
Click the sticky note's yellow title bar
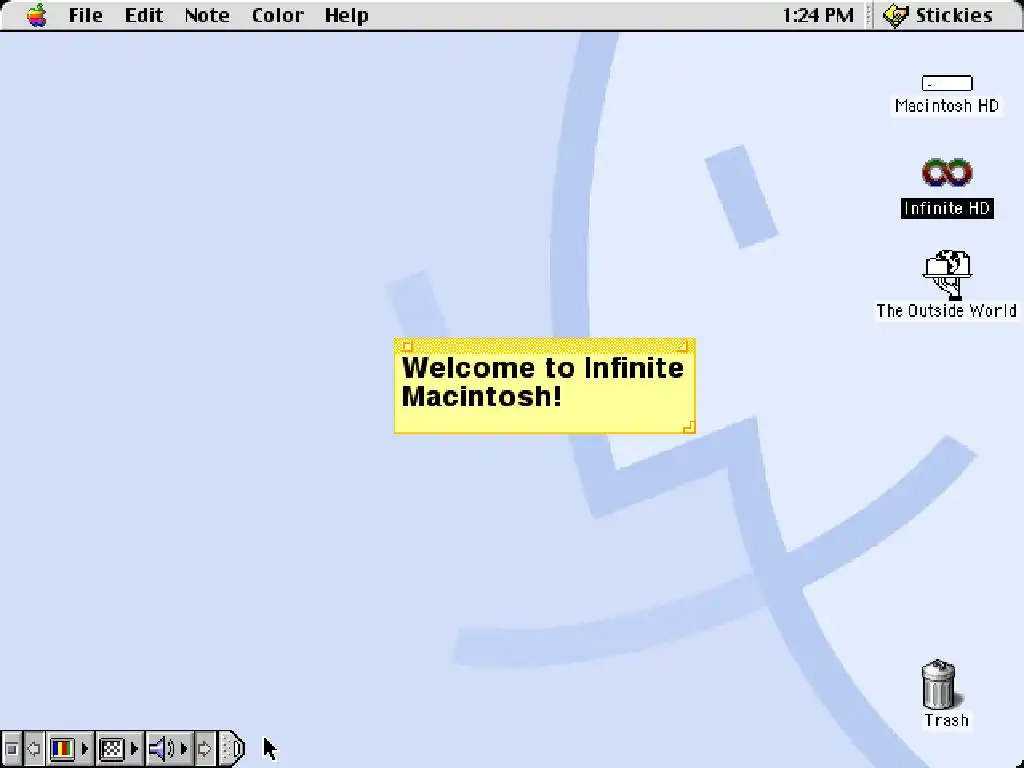545,346
